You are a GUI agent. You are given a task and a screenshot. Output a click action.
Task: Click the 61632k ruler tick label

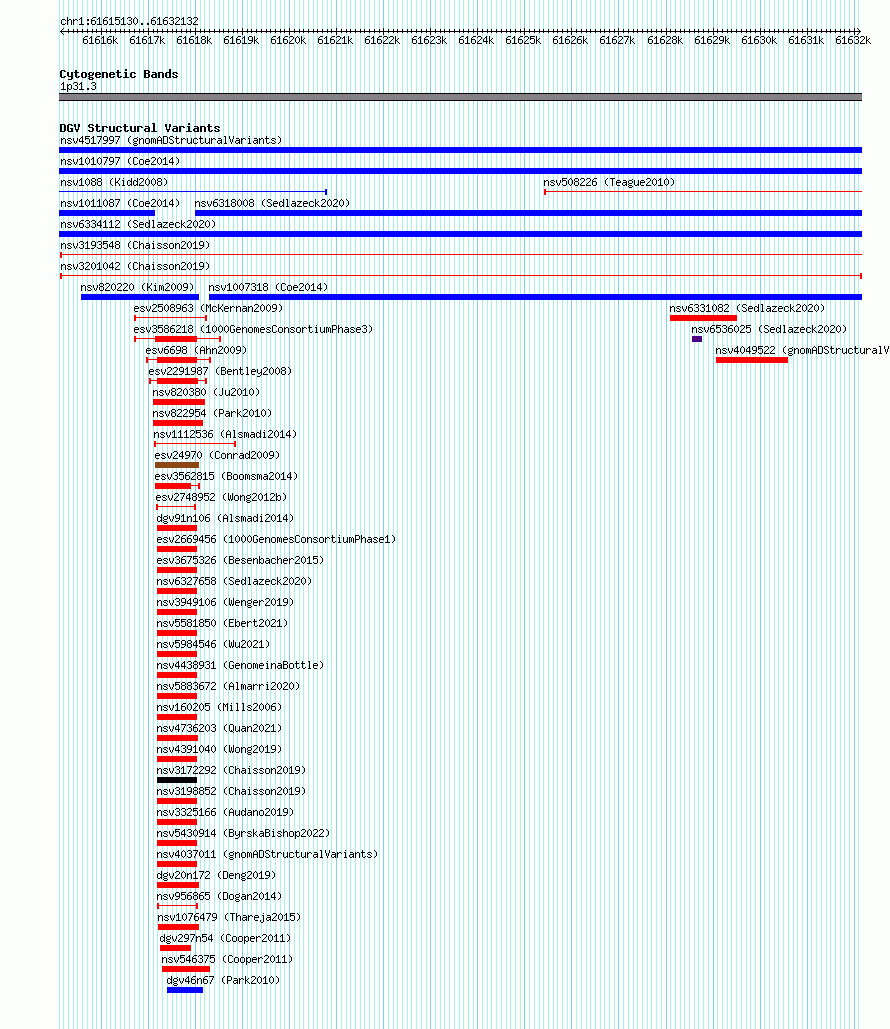click(x=853, y=41)
